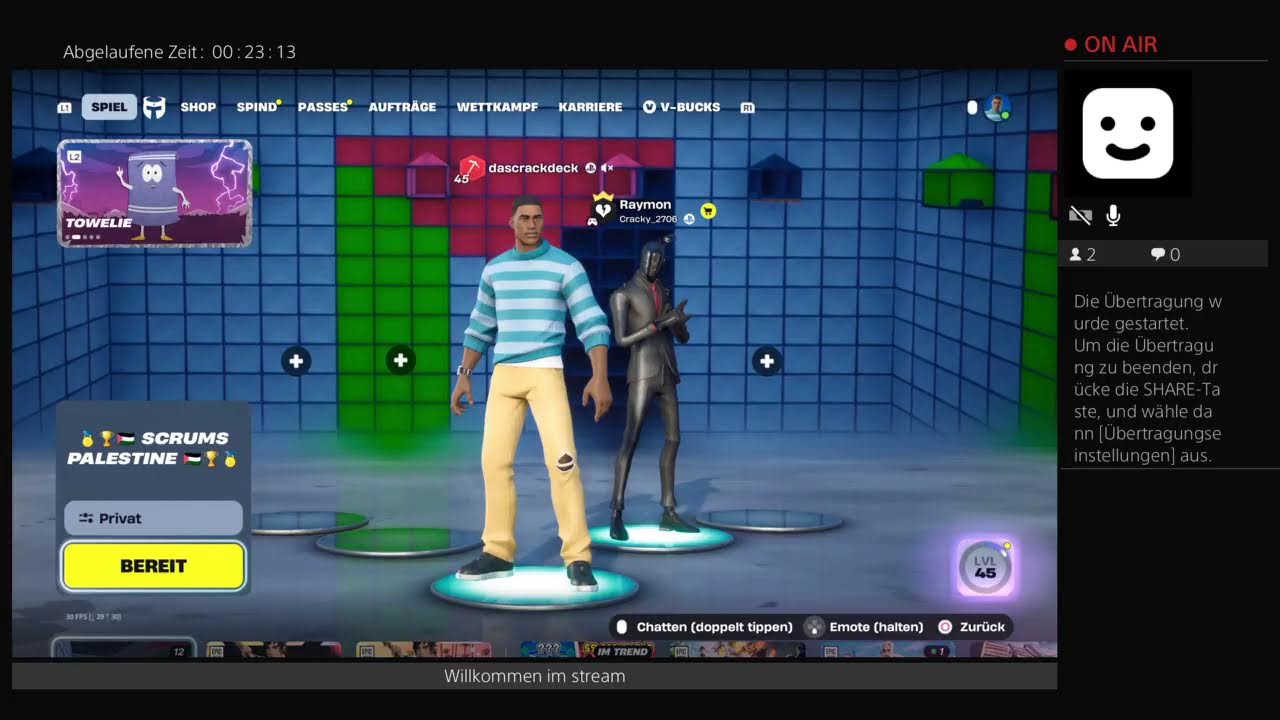Open the TOWELIE news banner

pyautogui.click(x=155, y=193)
